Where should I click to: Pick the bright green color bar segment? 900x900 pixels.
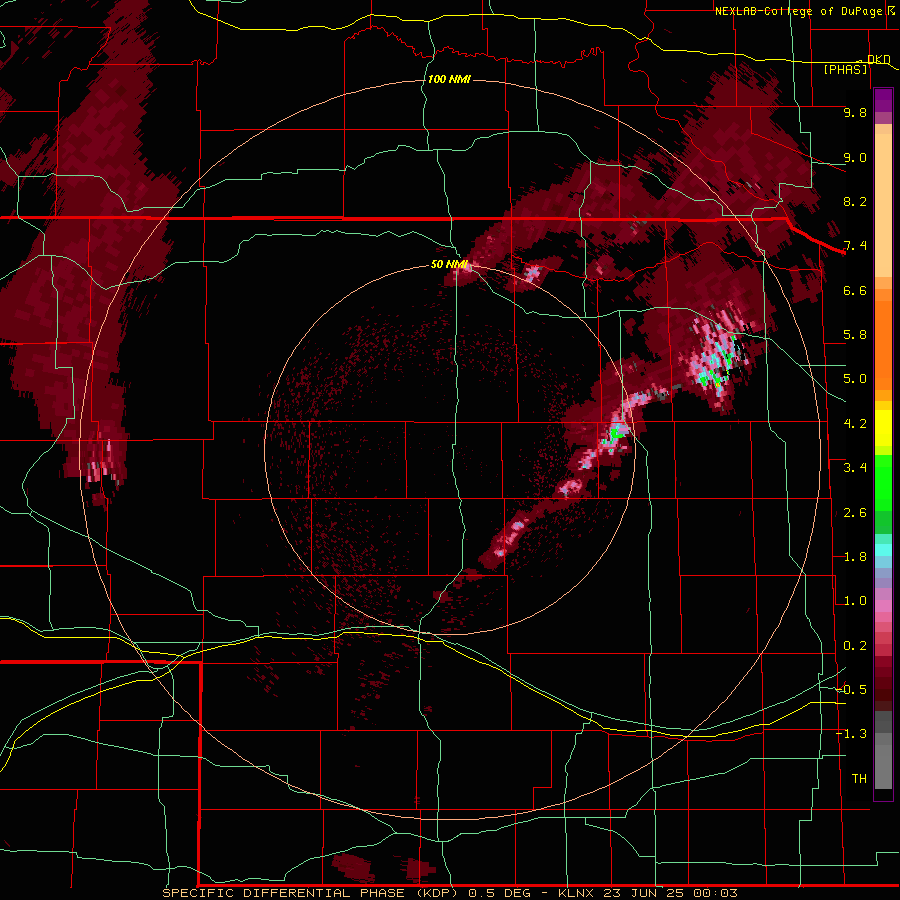click(x=883, y=483)
